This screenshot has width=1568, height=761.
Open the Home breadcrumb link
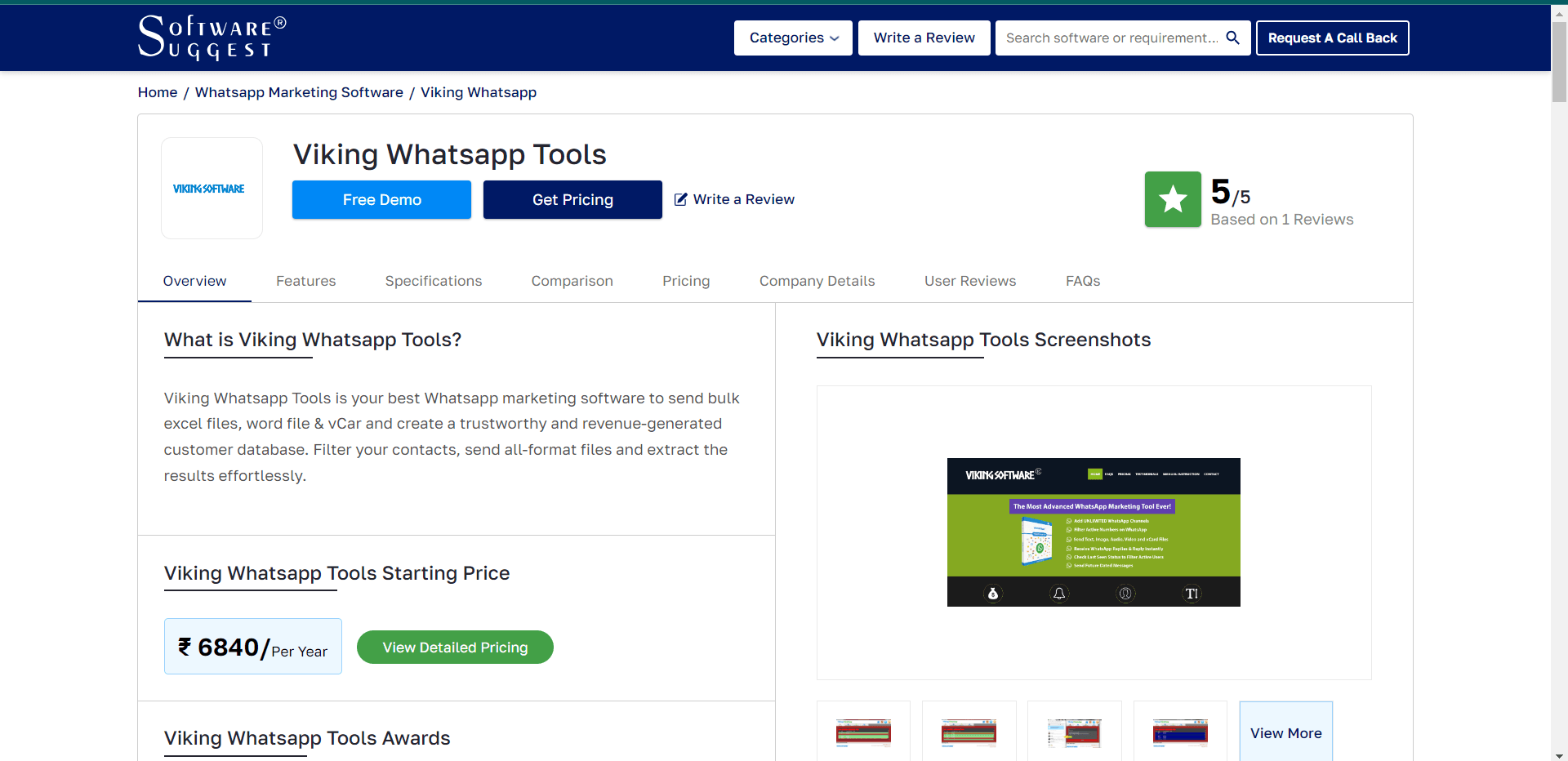157,92
